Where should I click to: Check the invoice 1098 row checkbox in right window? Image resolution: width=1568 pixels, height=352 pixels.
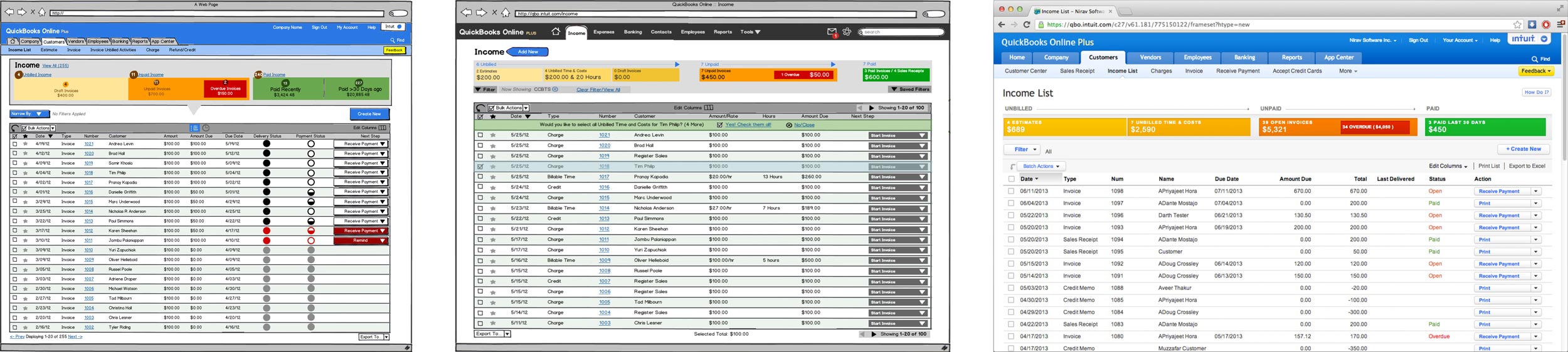point(1011,191)
